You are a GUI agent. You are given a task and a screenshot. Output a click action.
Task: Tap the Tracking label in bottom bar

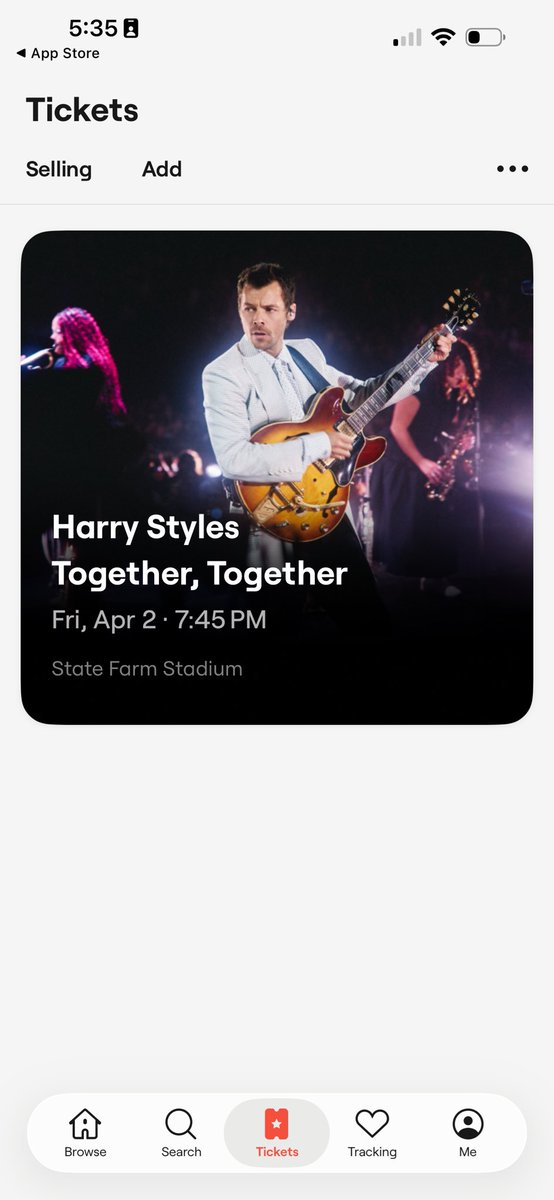372,1152
